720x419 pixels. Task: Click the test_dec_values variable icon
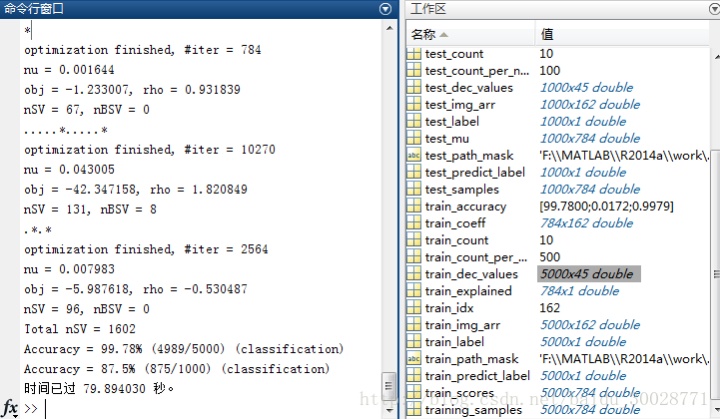(413, 88)
